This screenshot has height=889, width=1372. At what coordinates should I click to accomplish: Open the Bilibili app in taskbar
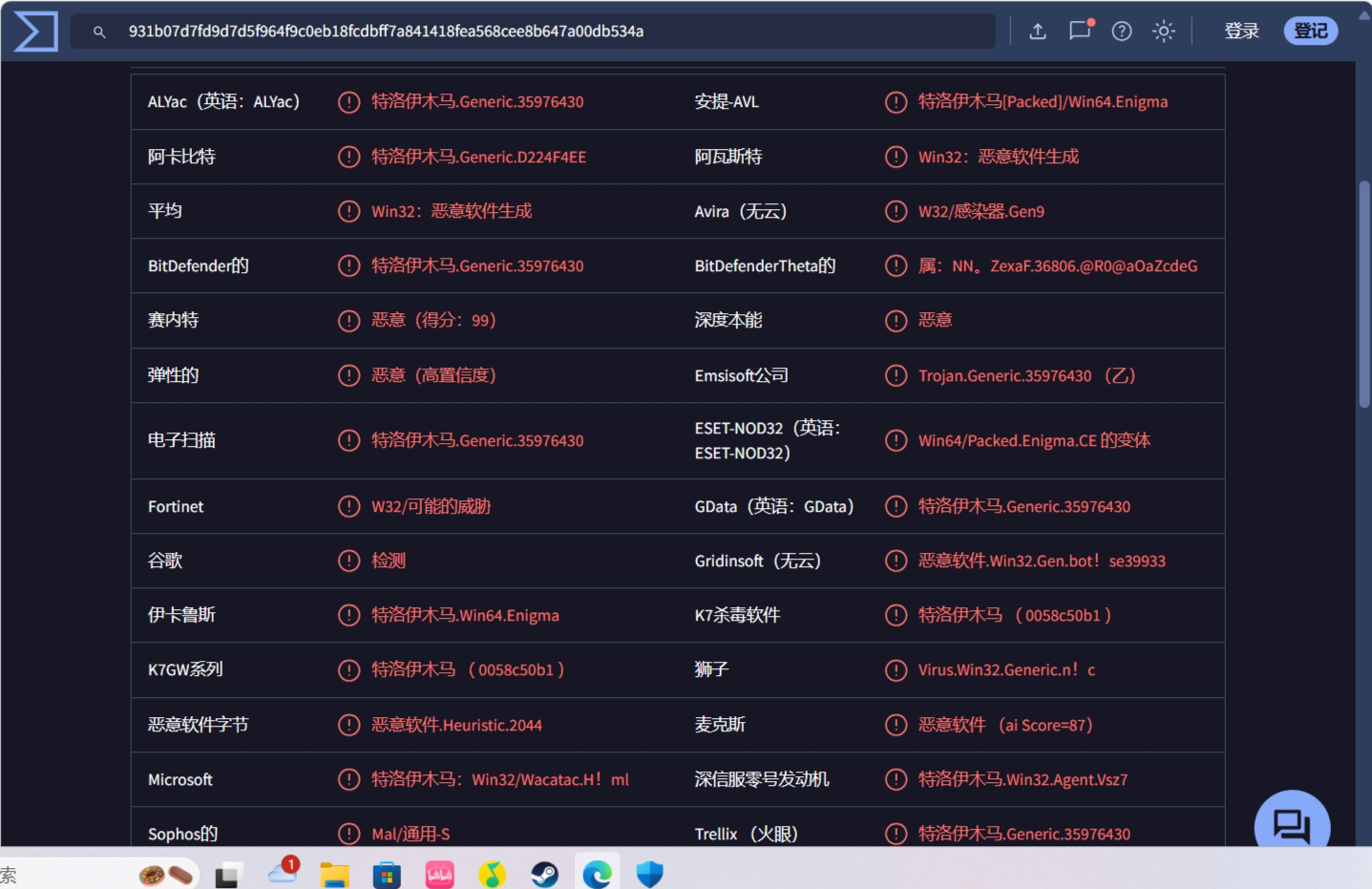click(x=439, y=874)
